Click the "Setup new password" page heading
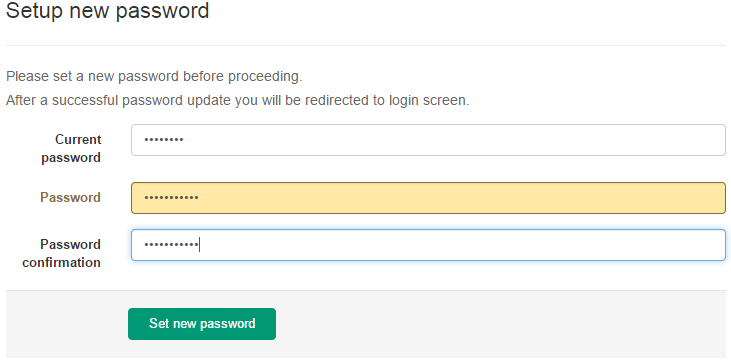The height and width of the screenshot is (363, 731). coord(108,10)
